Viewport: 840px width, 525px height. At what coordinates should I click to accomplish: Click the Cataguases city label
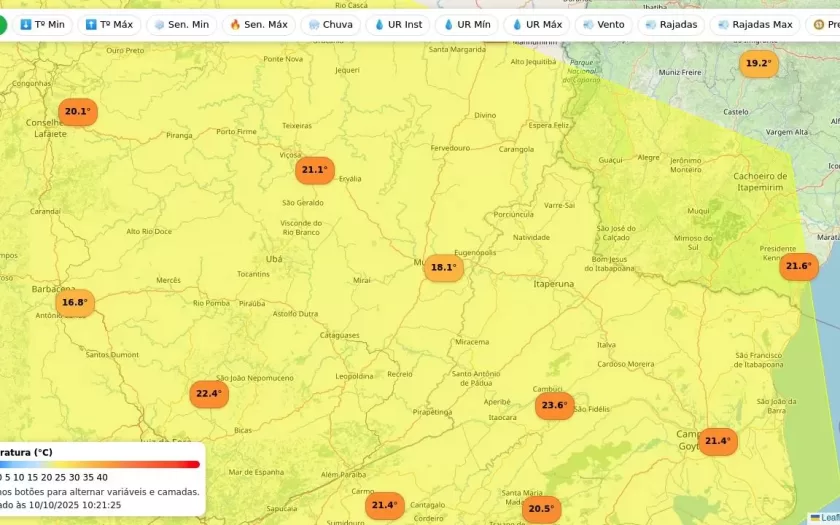coord(340,335)
